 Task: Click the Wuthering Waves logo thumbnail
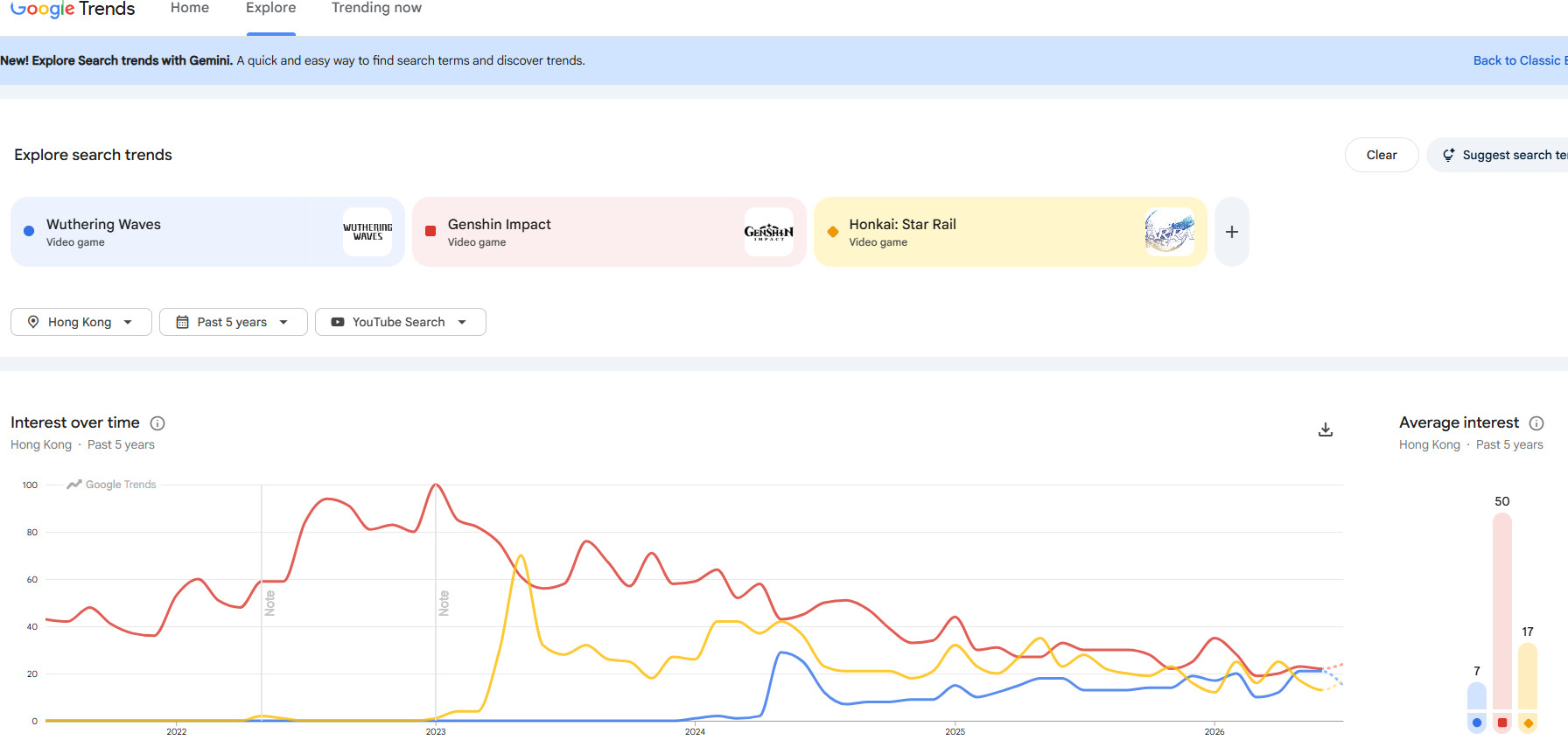[367, 232]
